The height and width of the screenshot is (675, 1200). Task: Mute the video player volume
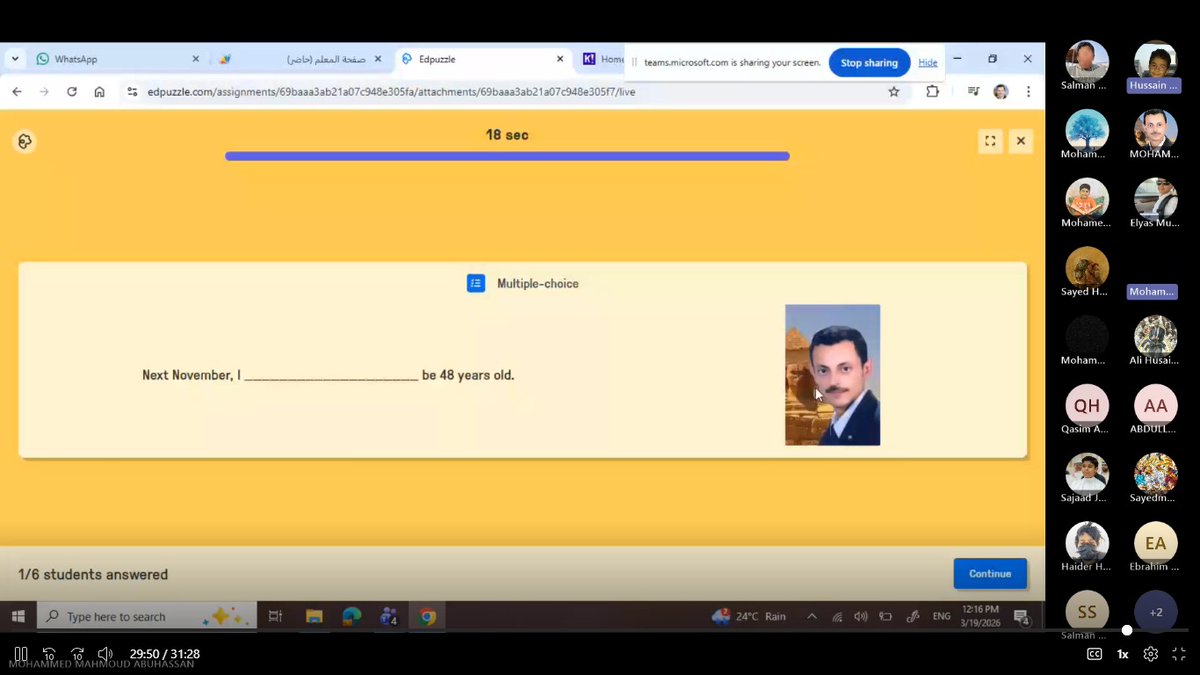click(x=105, y=654)
